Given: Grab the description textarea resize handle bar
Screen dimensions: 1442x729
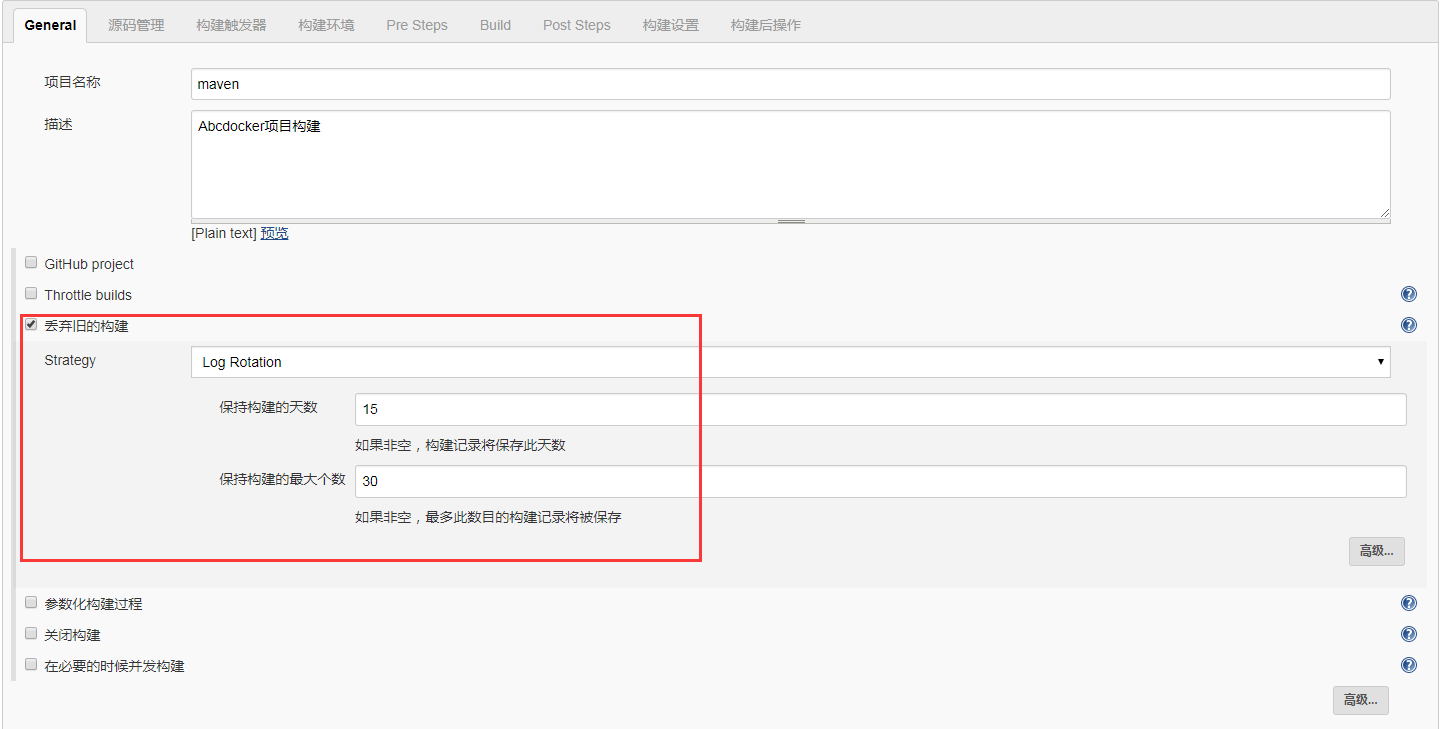Looking at the screenshot, I should 791,221.
